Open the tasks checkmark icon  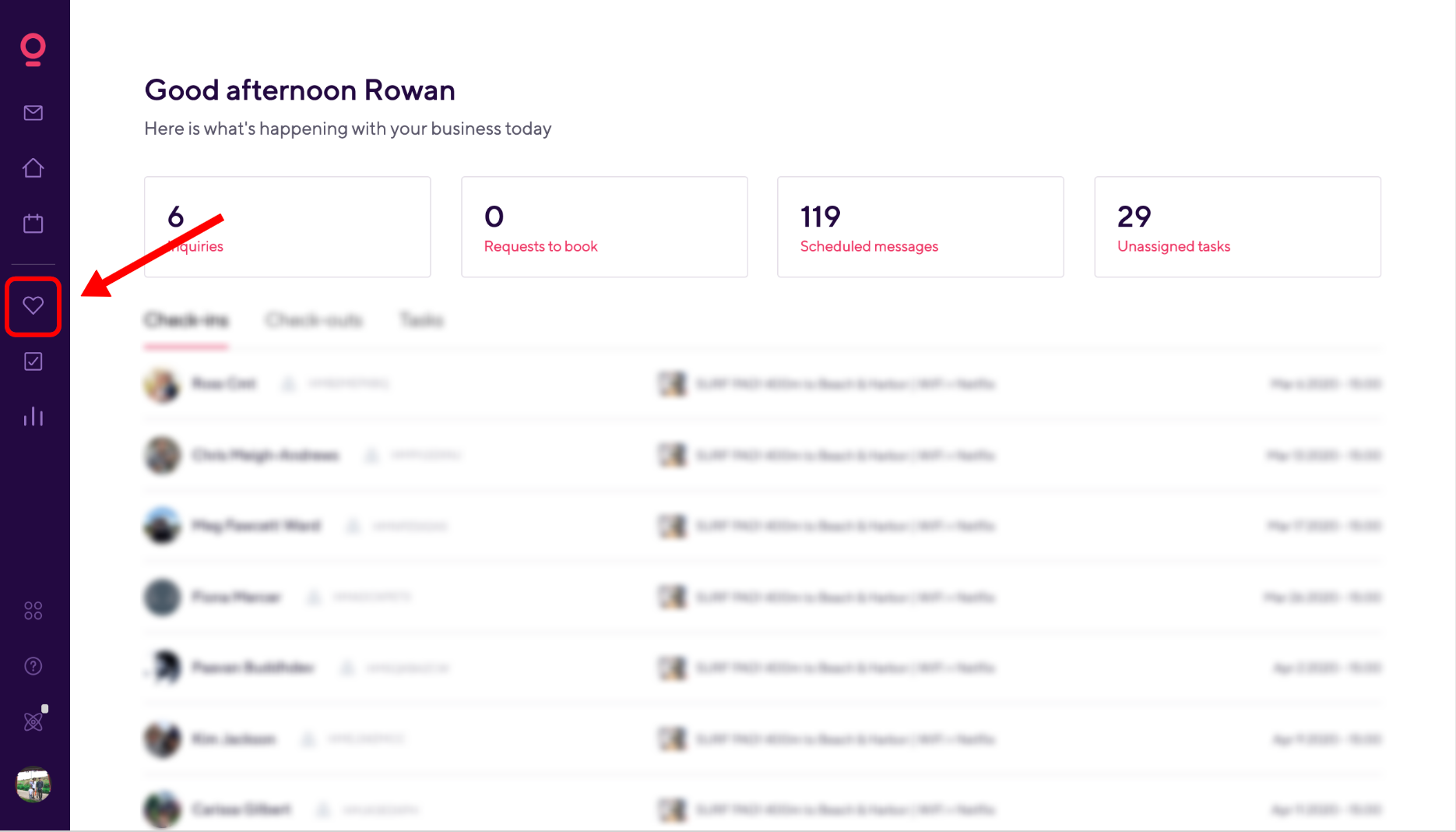pyautogui.click(x=33, y=361)
